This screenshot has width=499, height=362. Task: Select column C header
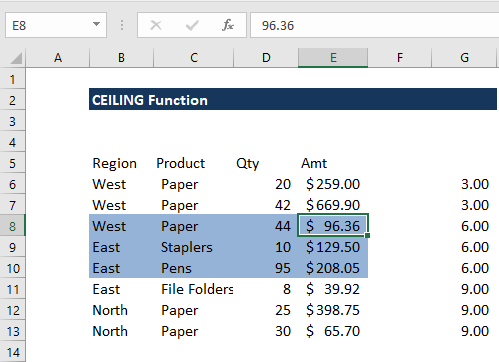point(194,58)
